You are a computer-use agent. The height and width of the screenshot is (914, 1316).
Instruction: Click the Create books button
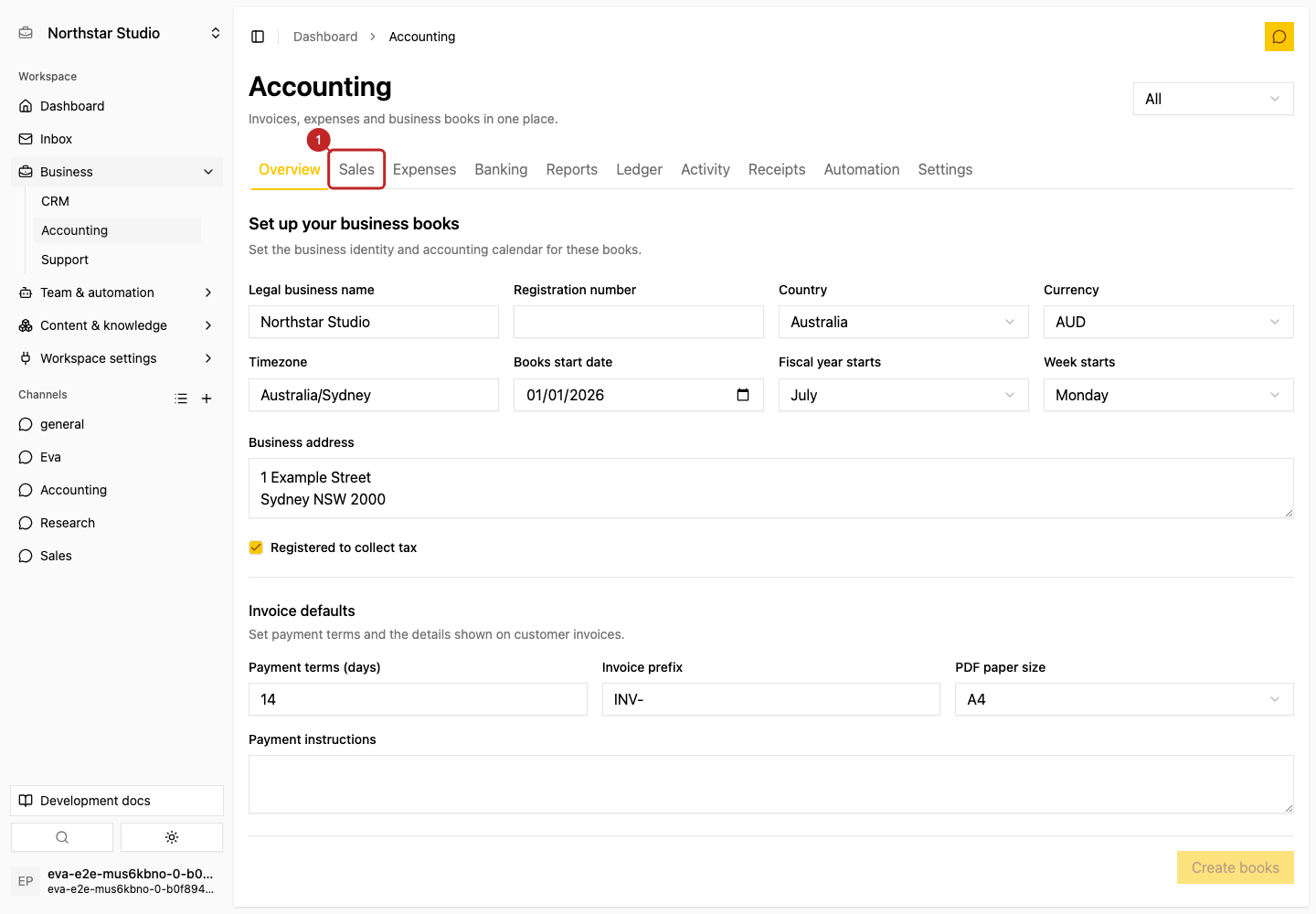coord(1236,867)
